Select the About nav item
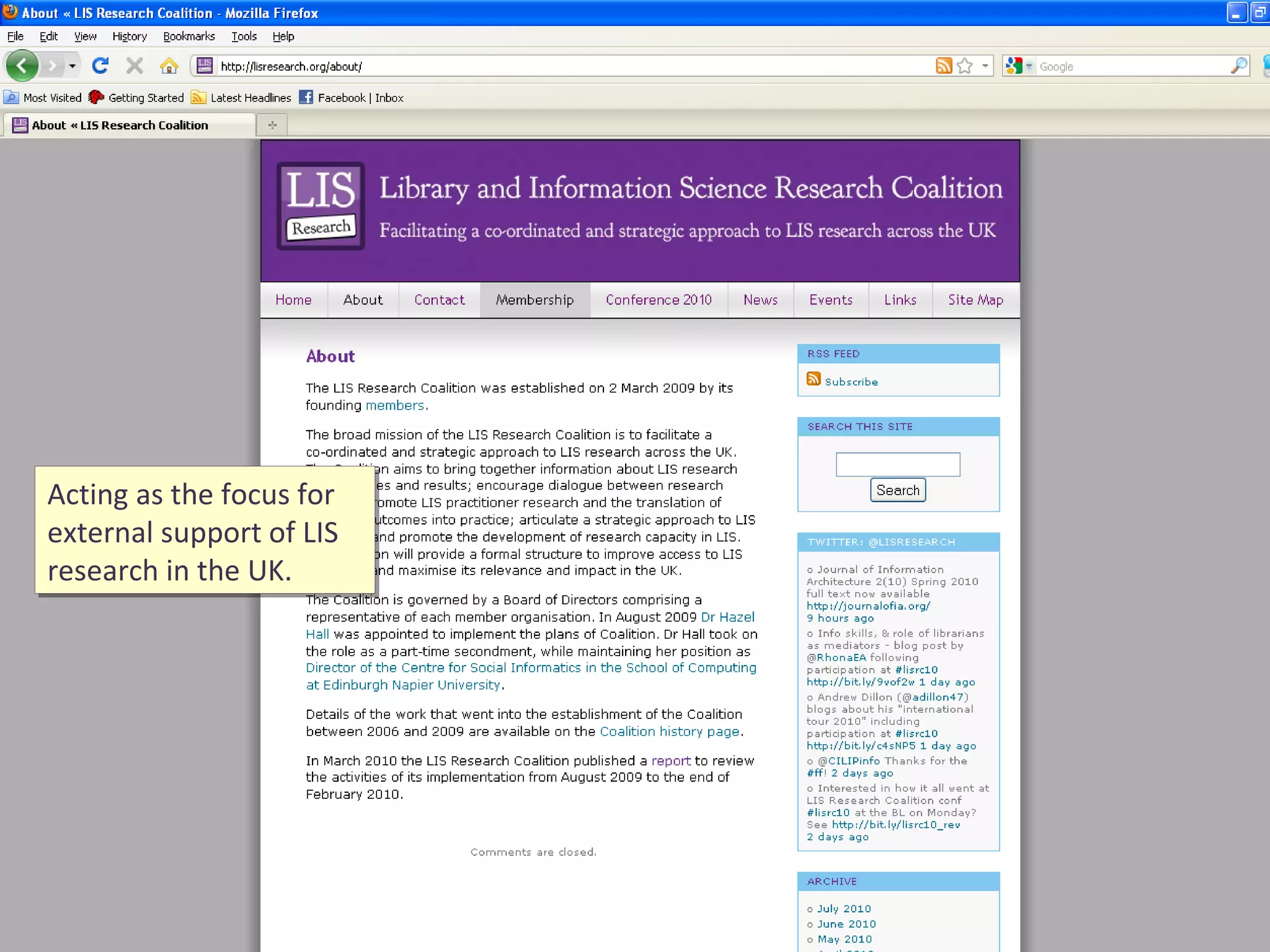 point(363,300)
